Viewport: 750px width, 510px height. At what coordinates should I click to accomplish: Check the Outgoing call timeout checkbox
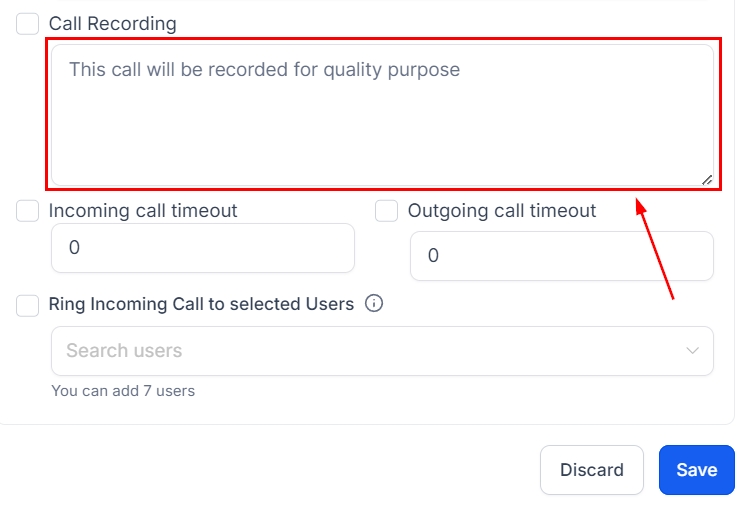[x=386, y=211]
